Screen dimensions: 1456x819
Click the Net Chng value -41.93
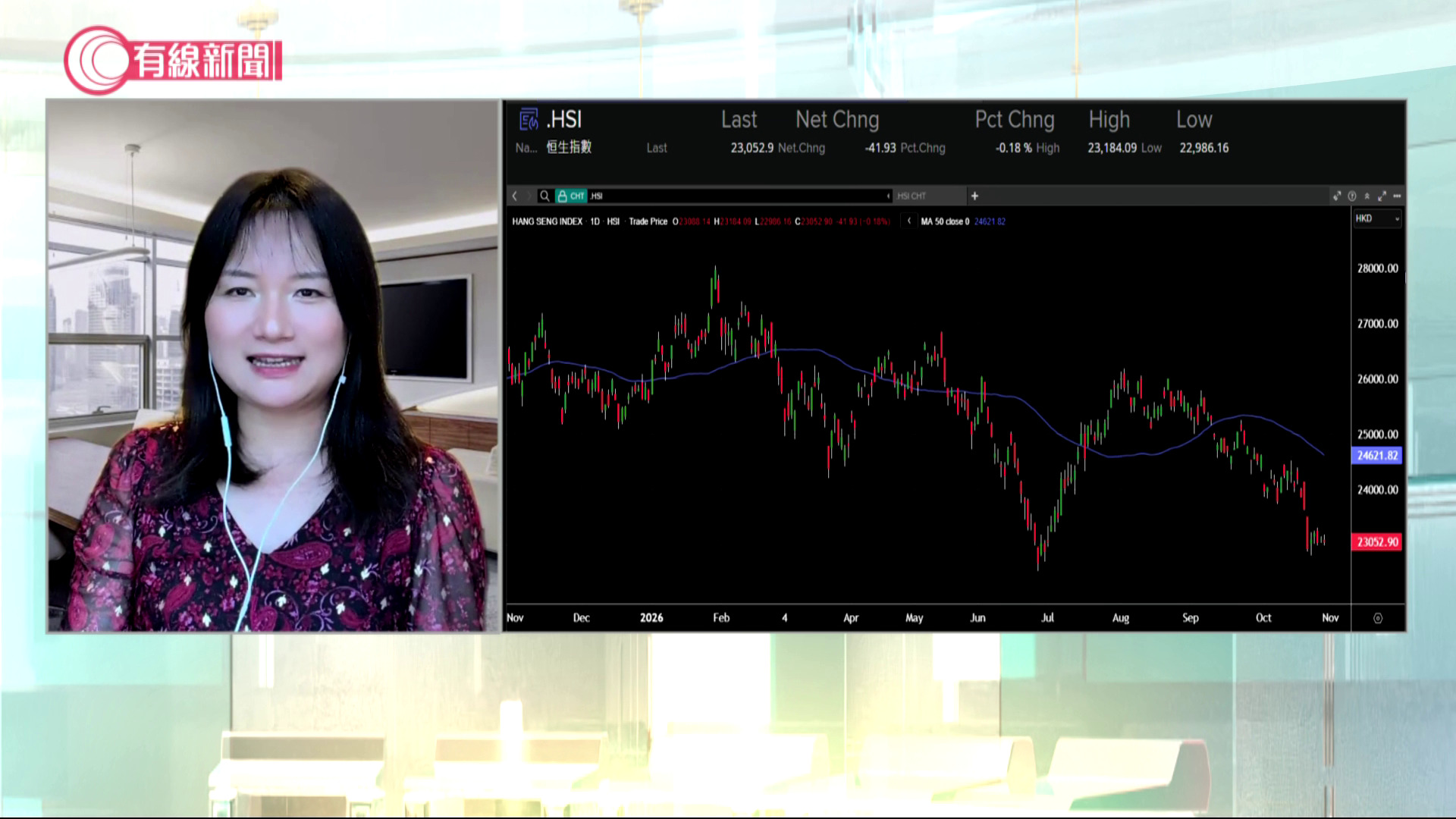point(880,148)
